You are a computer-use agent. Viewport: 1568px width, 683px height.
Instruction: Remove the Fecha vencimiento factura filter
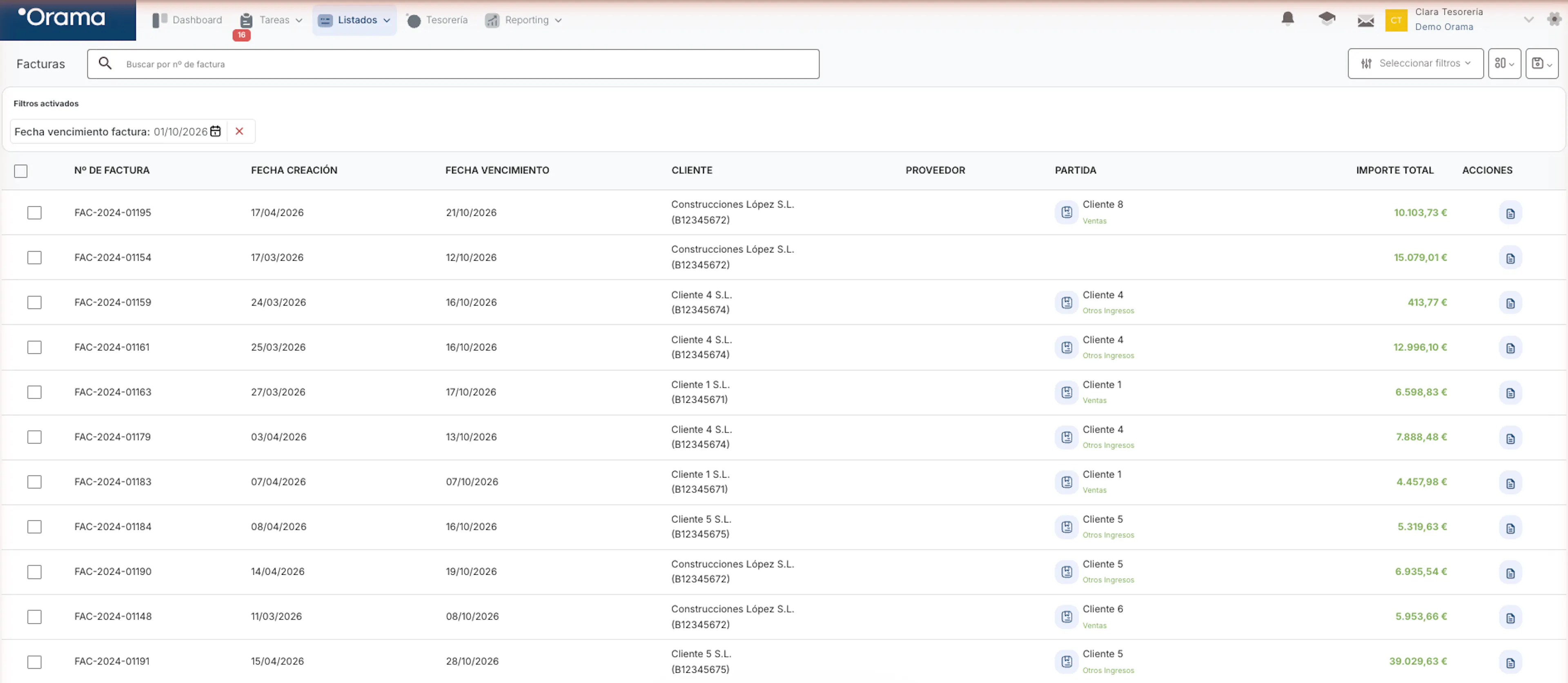(239, 132)
